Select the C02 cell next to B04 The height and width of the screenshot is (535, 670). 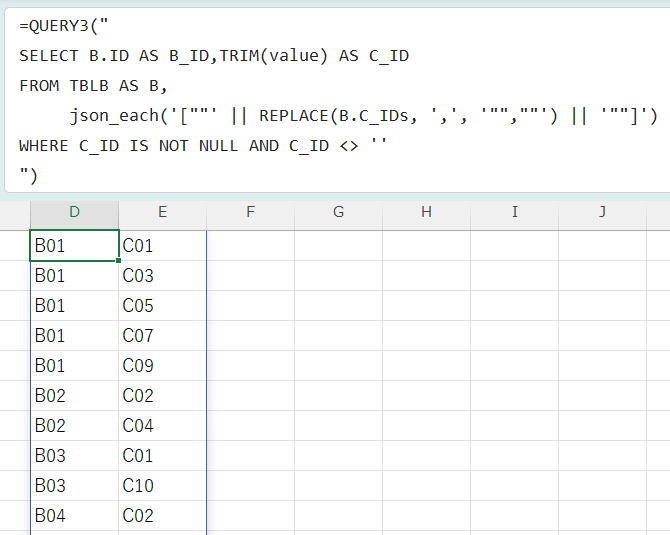point(162,516)
